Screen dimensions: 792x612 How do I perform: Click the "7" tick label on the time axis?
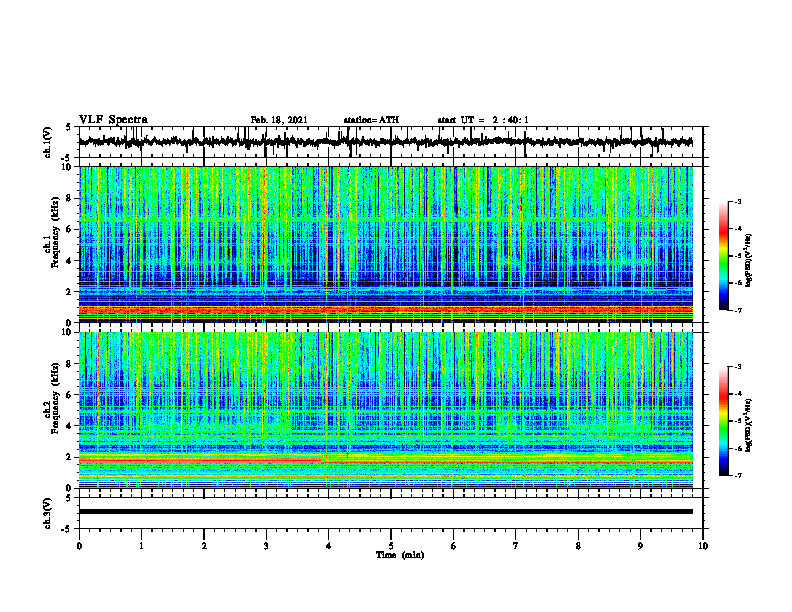[516, 546]
